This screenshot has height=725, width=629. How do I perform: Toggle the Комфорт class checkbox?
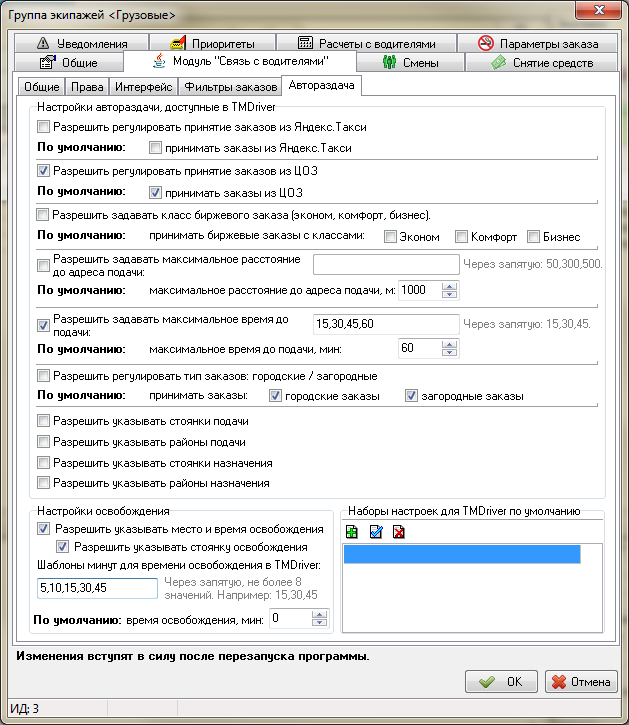click(462, 237)
